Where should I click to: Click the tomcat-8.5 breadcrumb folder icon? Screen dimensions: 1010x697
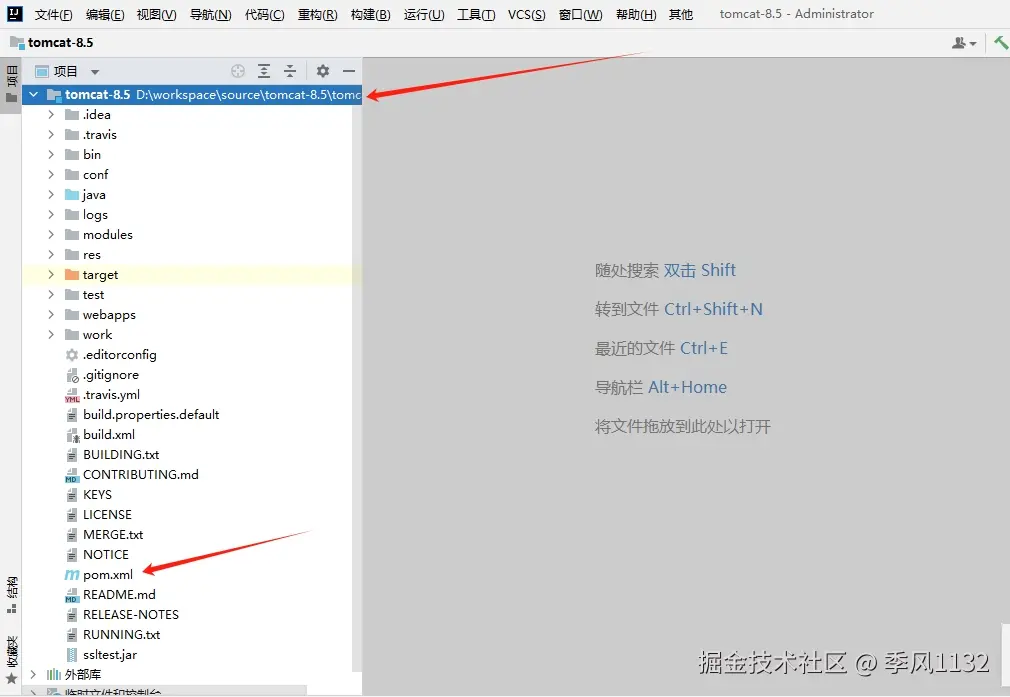(17, 43)
